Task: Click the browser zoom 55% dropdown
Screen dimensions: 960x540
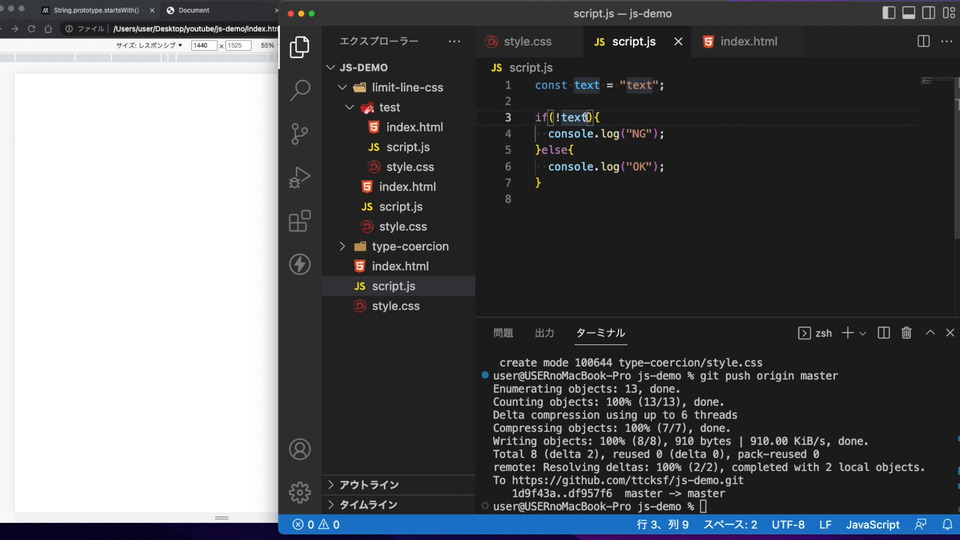Action: 268,45
